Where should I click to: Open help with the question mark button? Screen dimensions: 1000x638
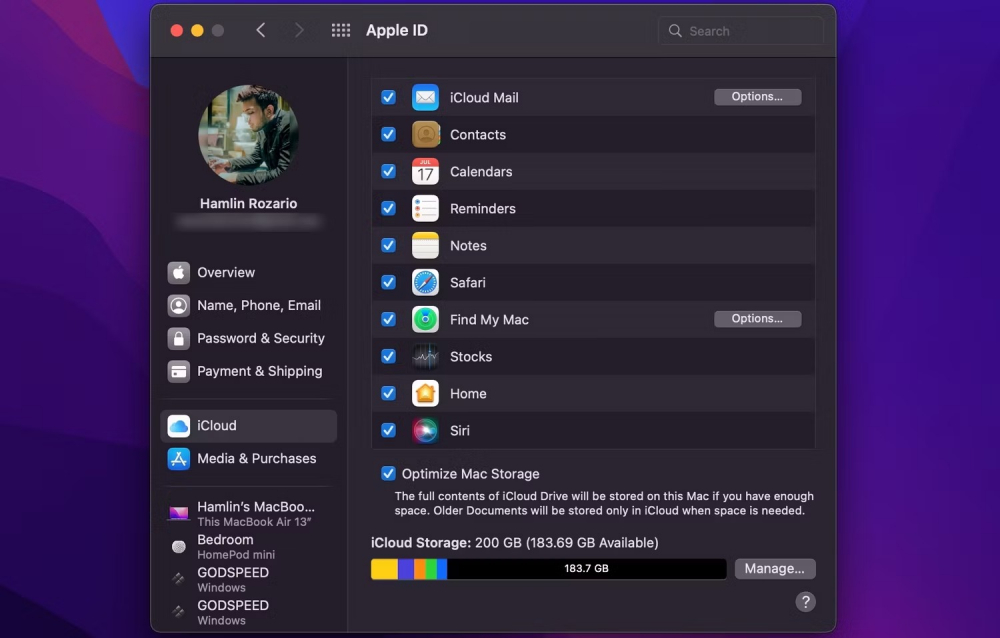pos(805,602)
